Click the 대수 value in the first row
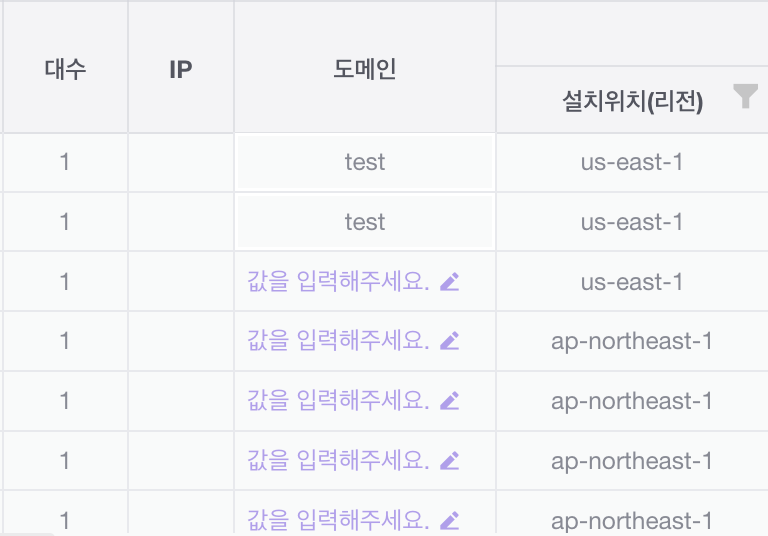 [x=65, y=162]
